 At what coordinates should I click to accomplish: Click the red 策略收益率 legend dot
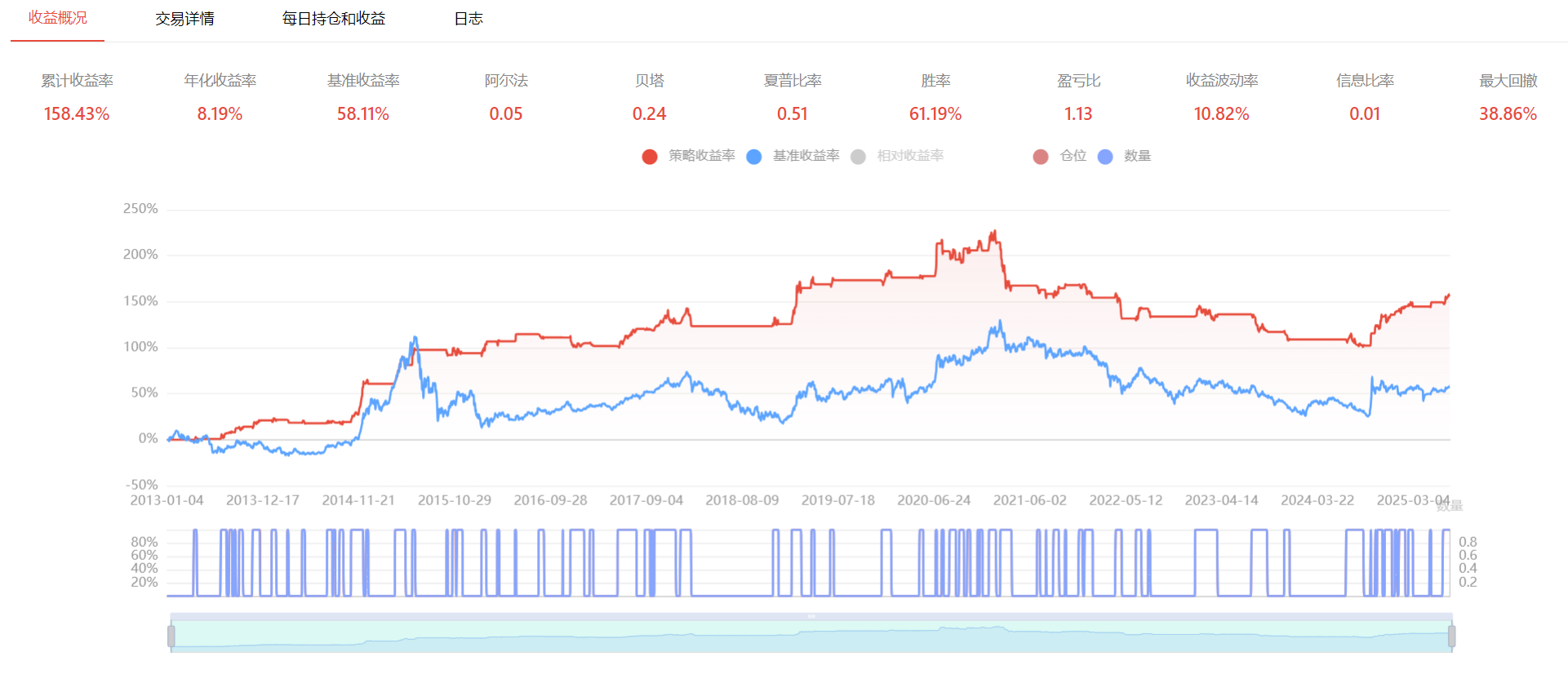point(650,157)
